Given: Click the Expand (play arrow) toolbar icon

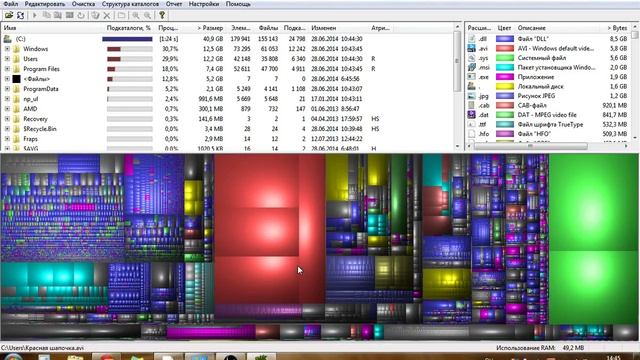Looking at the screenshot, I should coord(35,15).
